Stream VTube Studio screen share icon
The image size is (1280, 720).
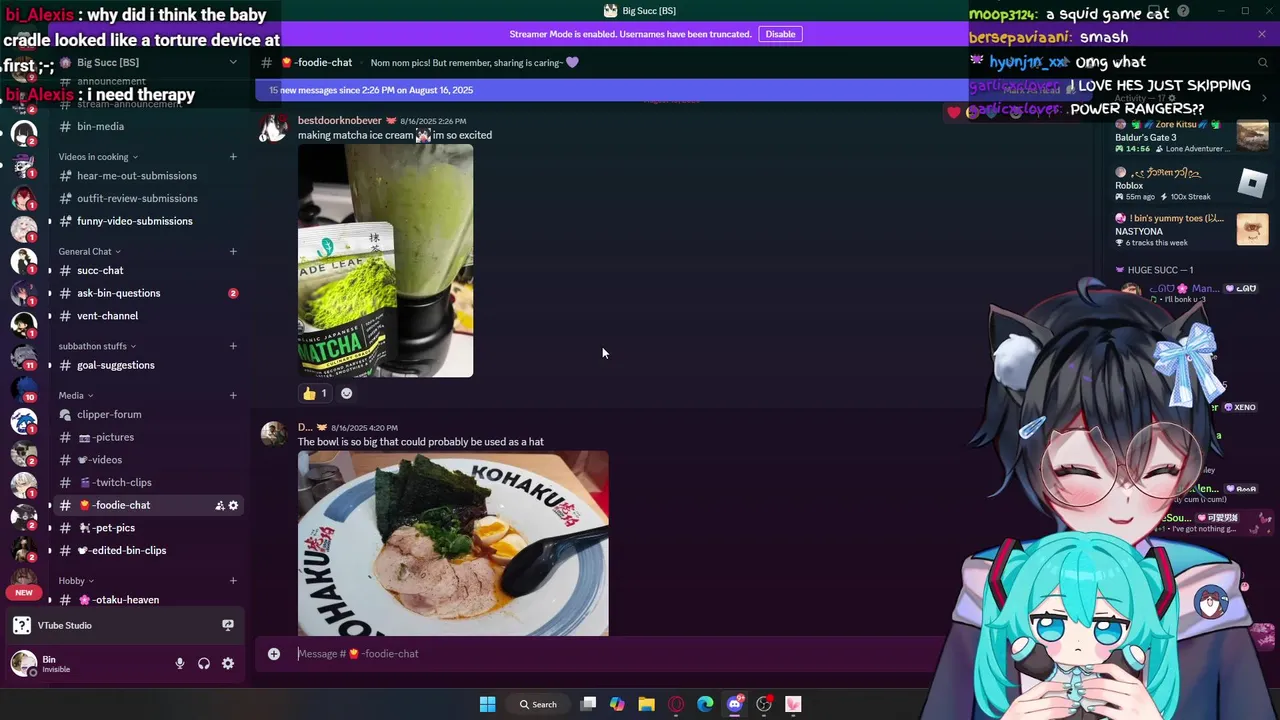228,625
